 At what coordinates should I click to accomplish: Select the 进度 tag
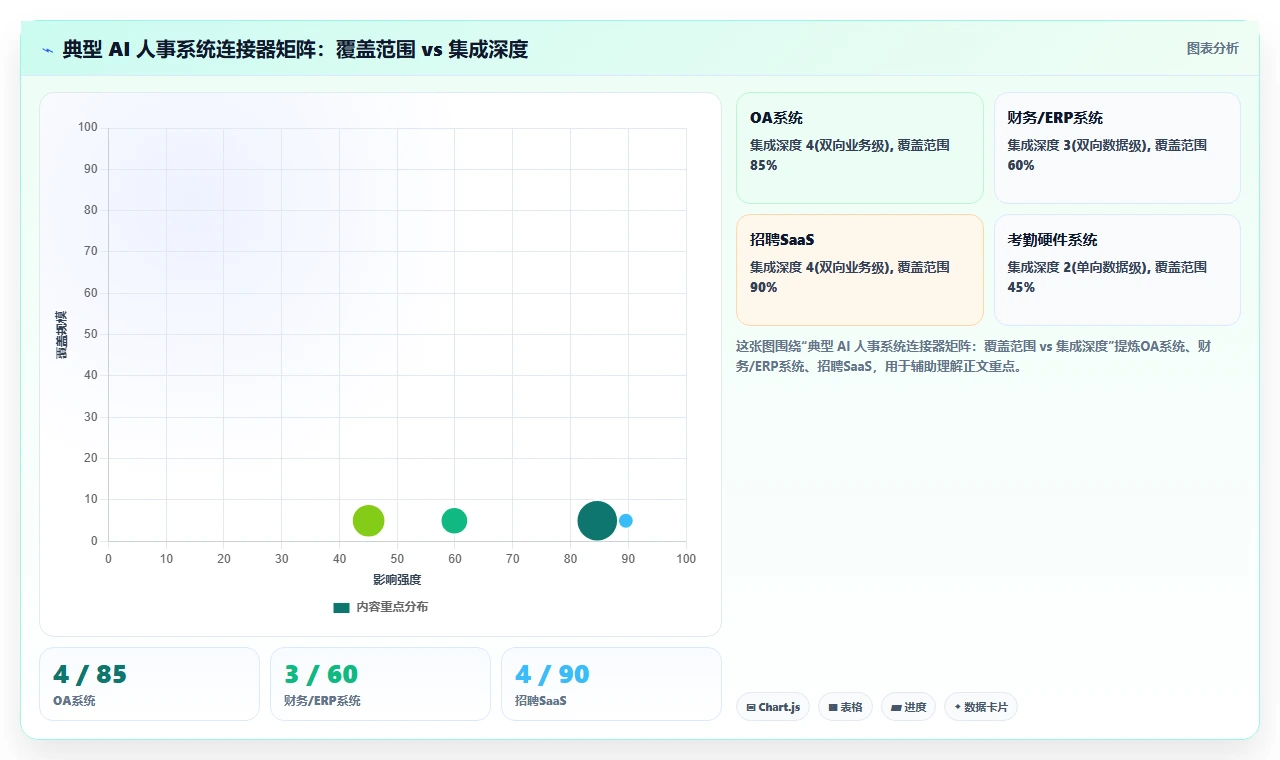(908, 707)
